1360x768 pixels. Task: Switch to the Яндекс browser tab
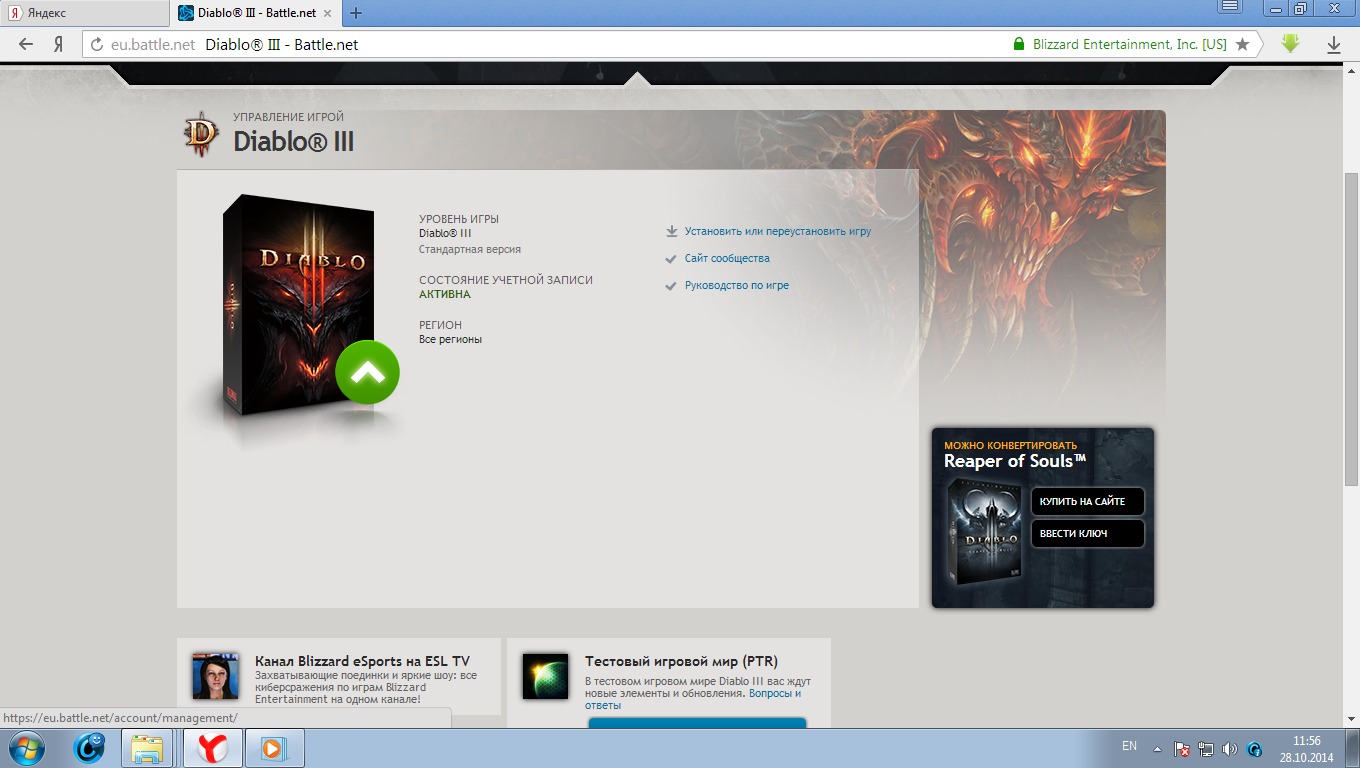pyautogui.click(x=85, y=13)
